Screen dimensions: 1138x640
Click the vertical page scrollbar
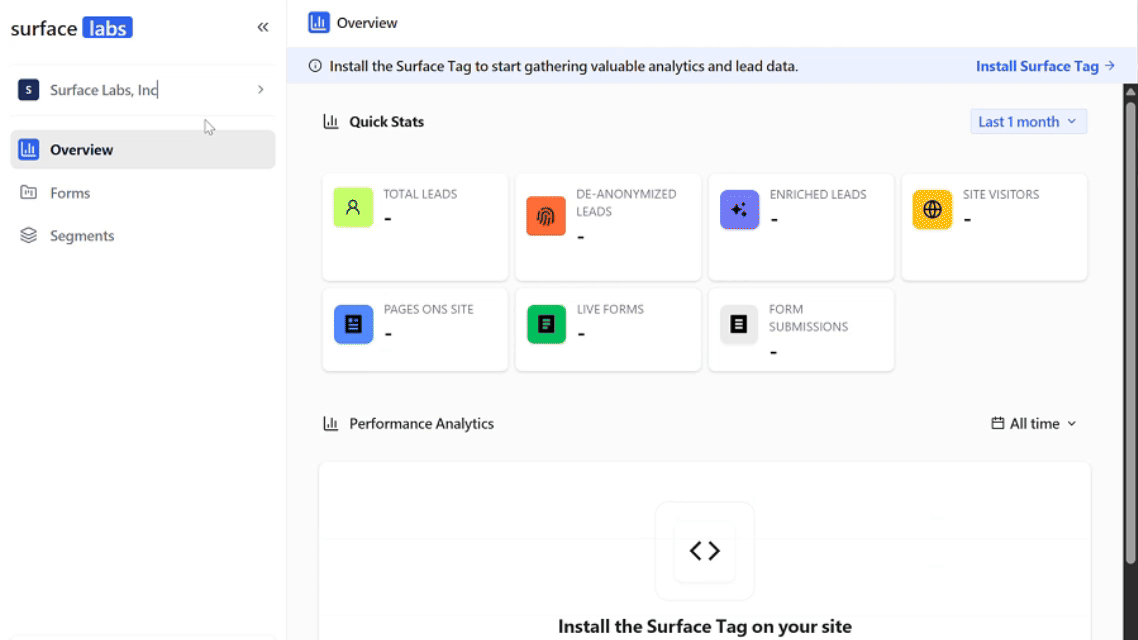pyautogui.click(x=1130, y=330)
